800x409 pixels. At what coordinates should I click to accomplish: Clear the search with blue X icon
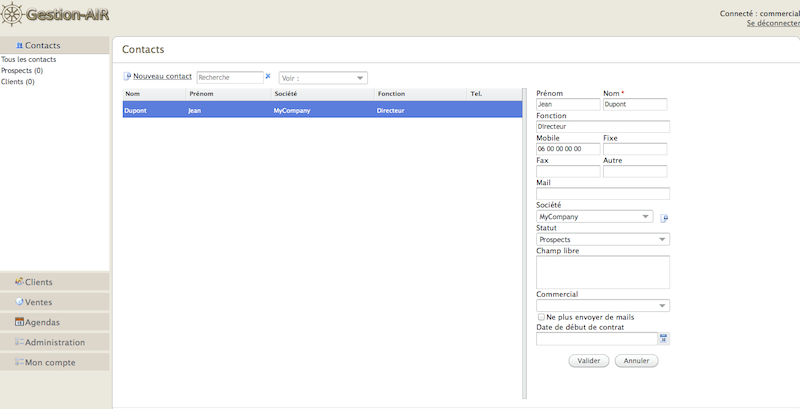[x=268, y=76]
